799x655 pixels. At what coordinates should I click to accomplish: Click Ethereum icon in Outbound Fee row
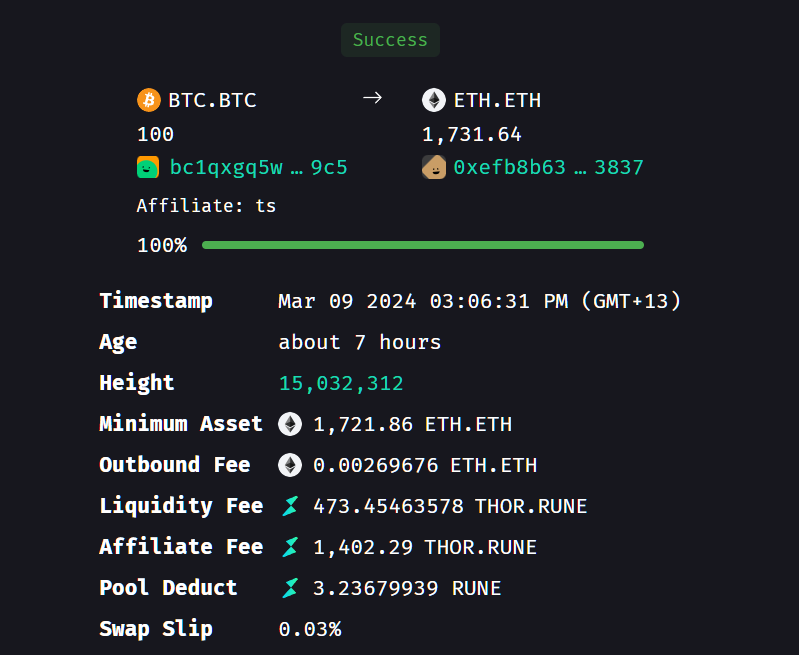pyautogui.click(x=290, y=465)
